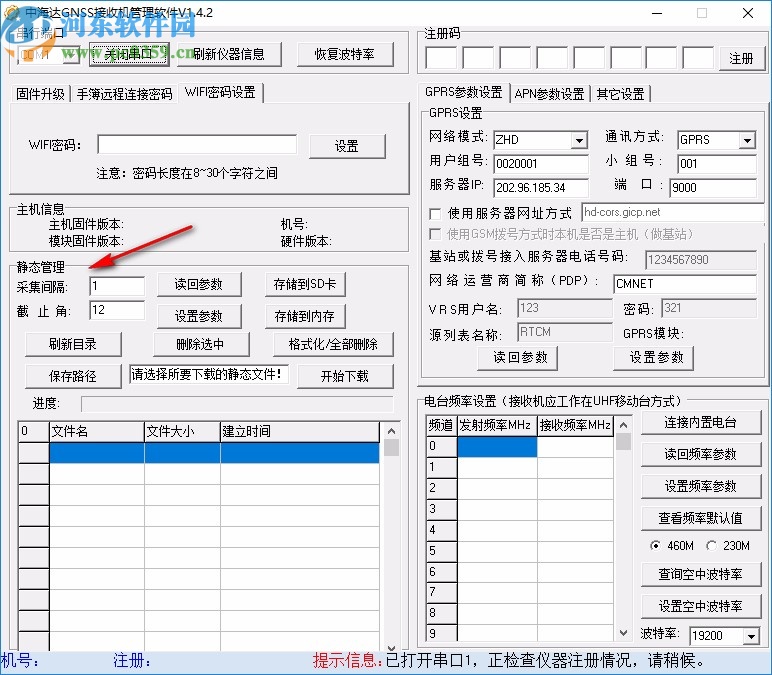Screen dimensions: 772x675
Task: Toggle the GSM拨号方式 host checkbox
Action: (x=435, y=234)
